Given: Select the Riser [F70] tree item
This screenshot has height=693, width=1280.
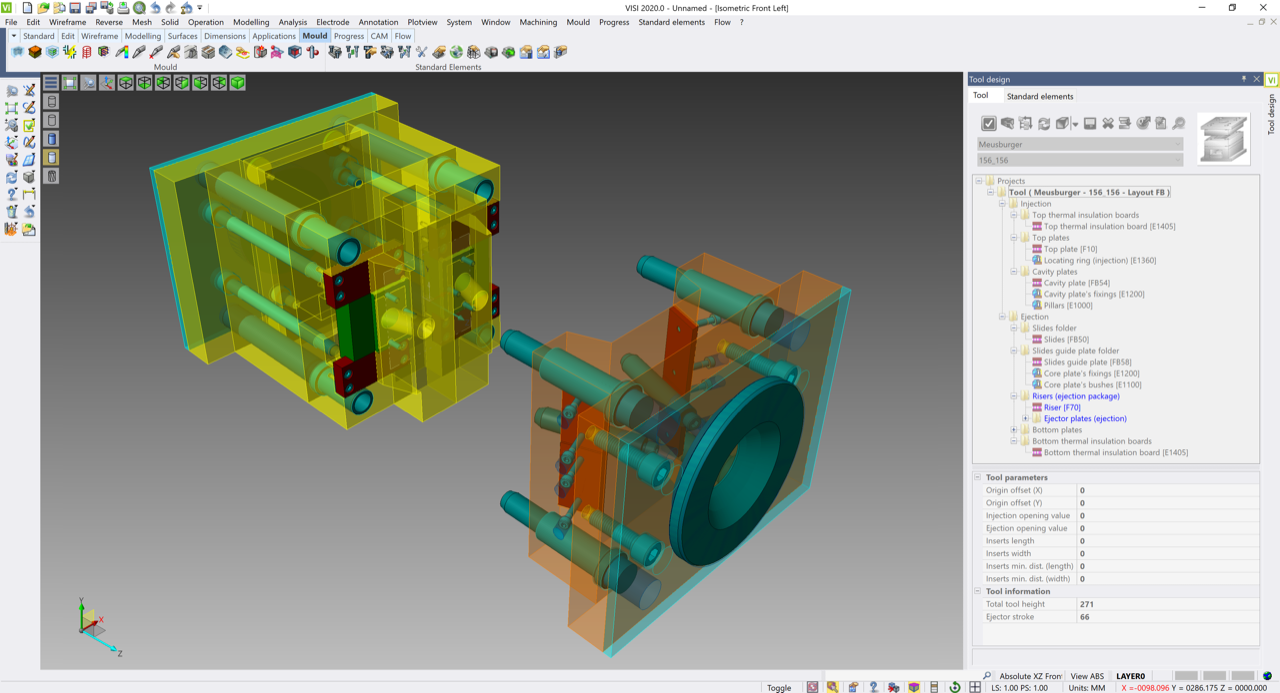Looking at the screenshot, I should coord(1061,408).
